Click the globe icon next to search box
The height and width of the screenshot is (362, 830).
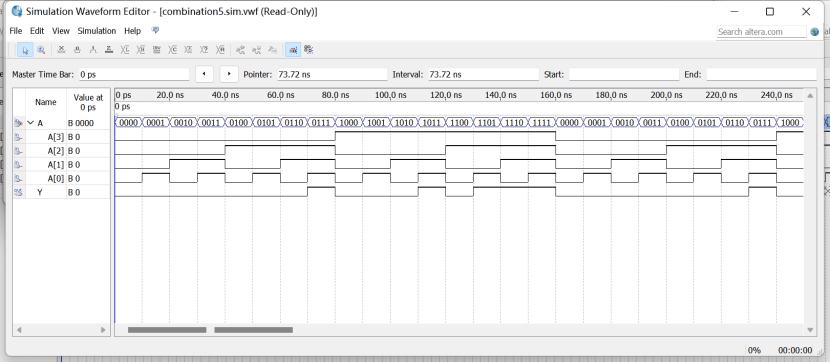pos(815,32)
